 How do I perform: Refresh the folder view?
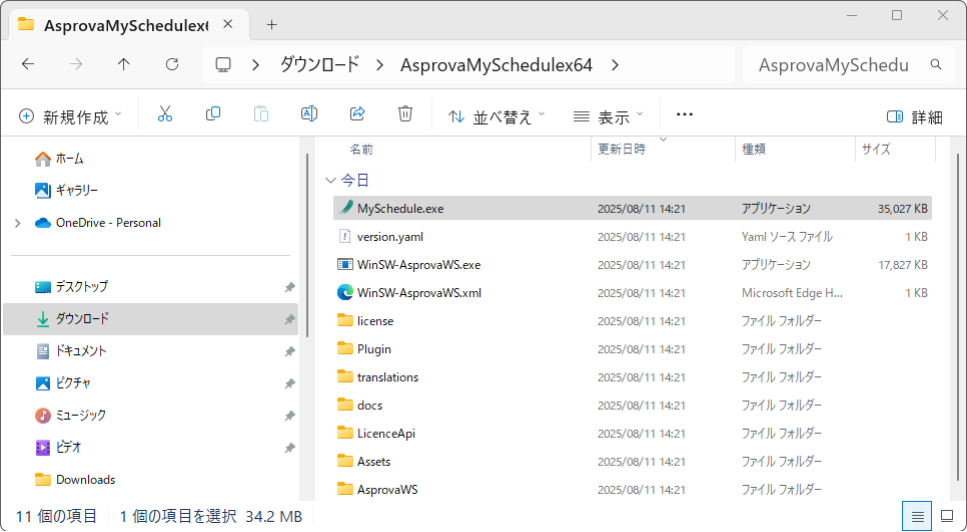click(172, 64)
